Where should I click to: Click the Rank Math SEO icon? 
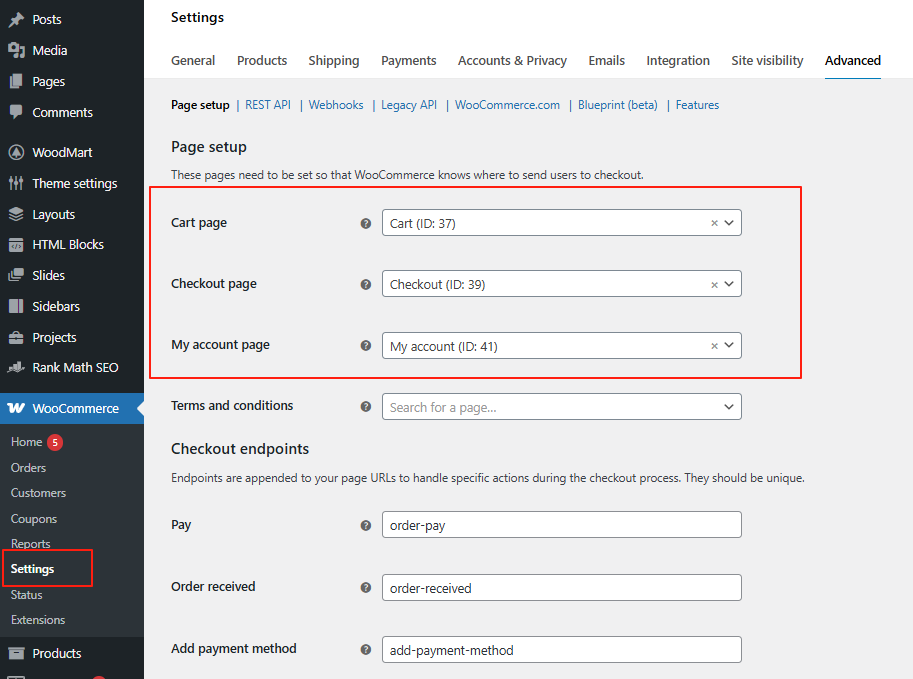pyautogui.click(x=16, y=367)
